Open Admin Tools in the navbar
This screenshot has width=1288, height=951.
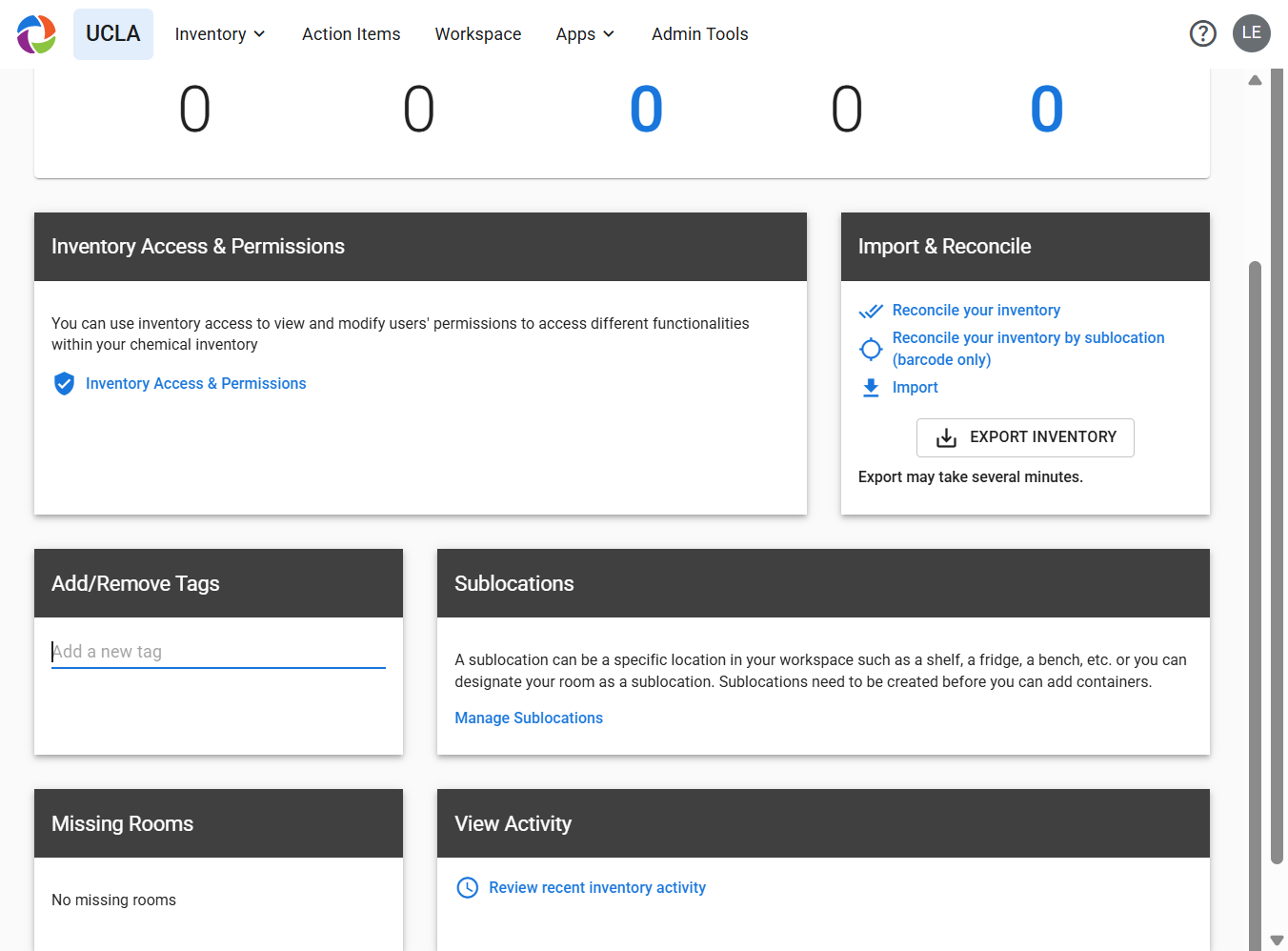[x=700, y=34]
